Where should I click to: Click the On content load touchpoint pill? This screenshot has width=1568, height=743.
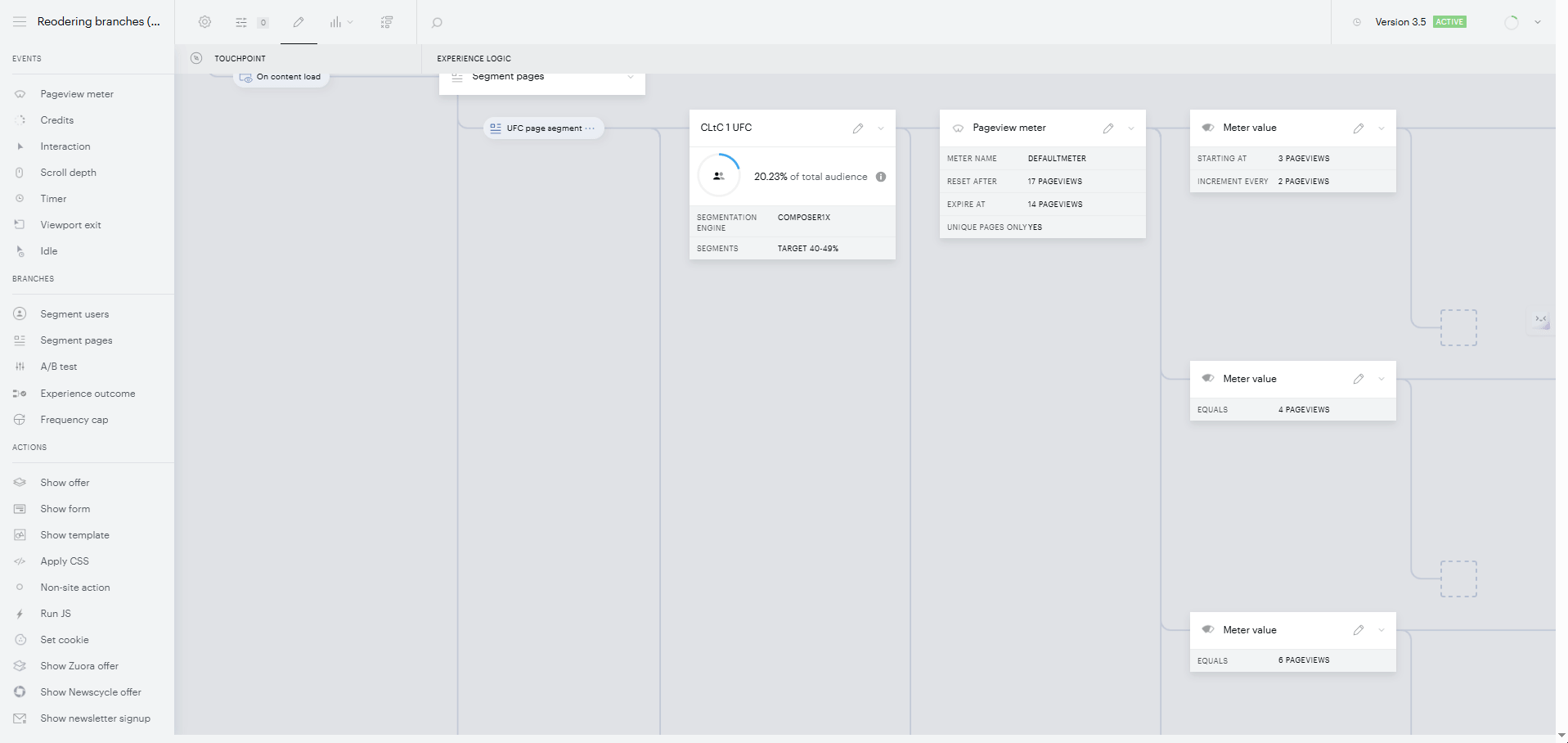(281, 78)
